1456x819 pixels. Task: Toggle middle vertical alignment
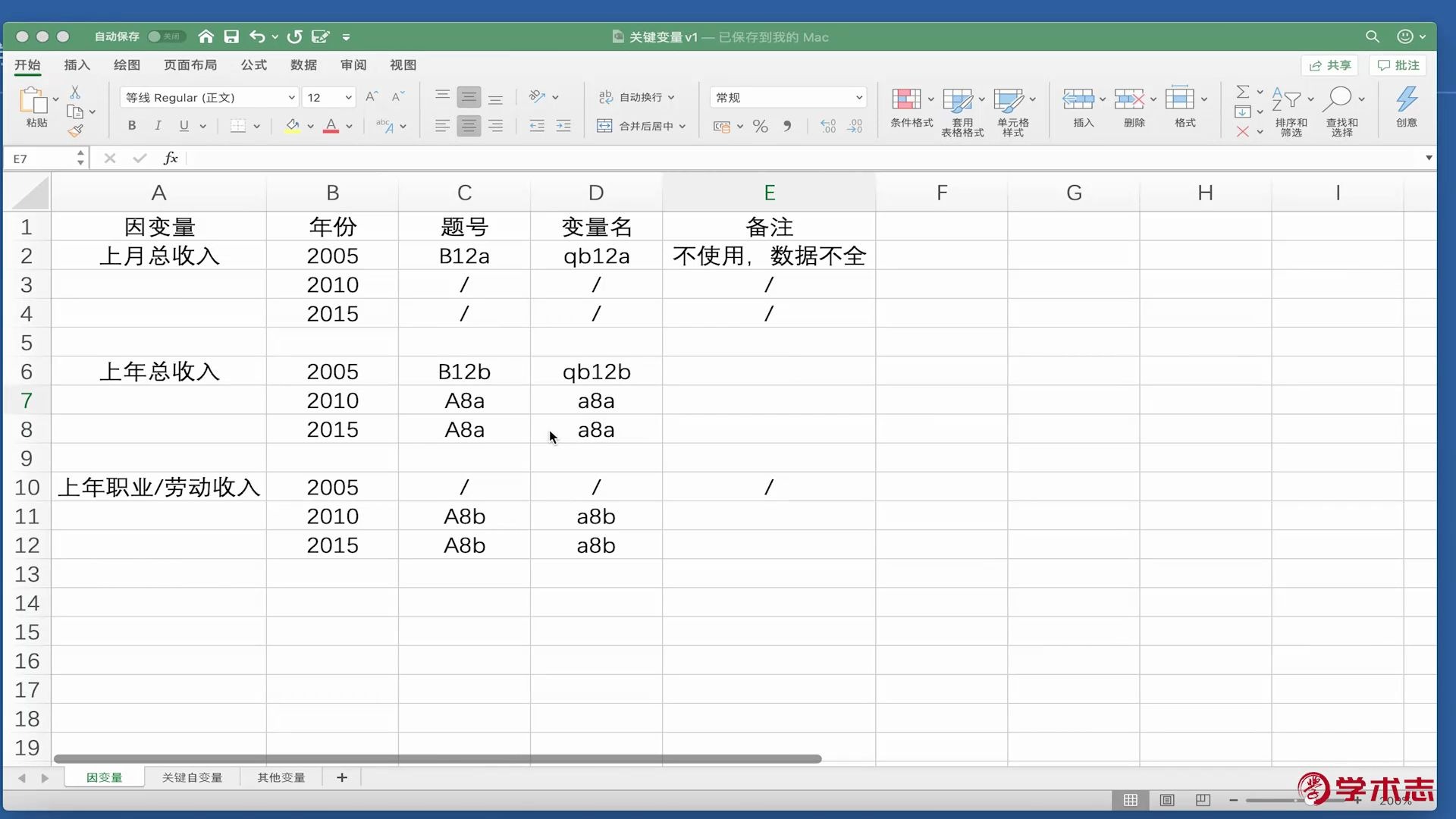[x=469, y=97]
